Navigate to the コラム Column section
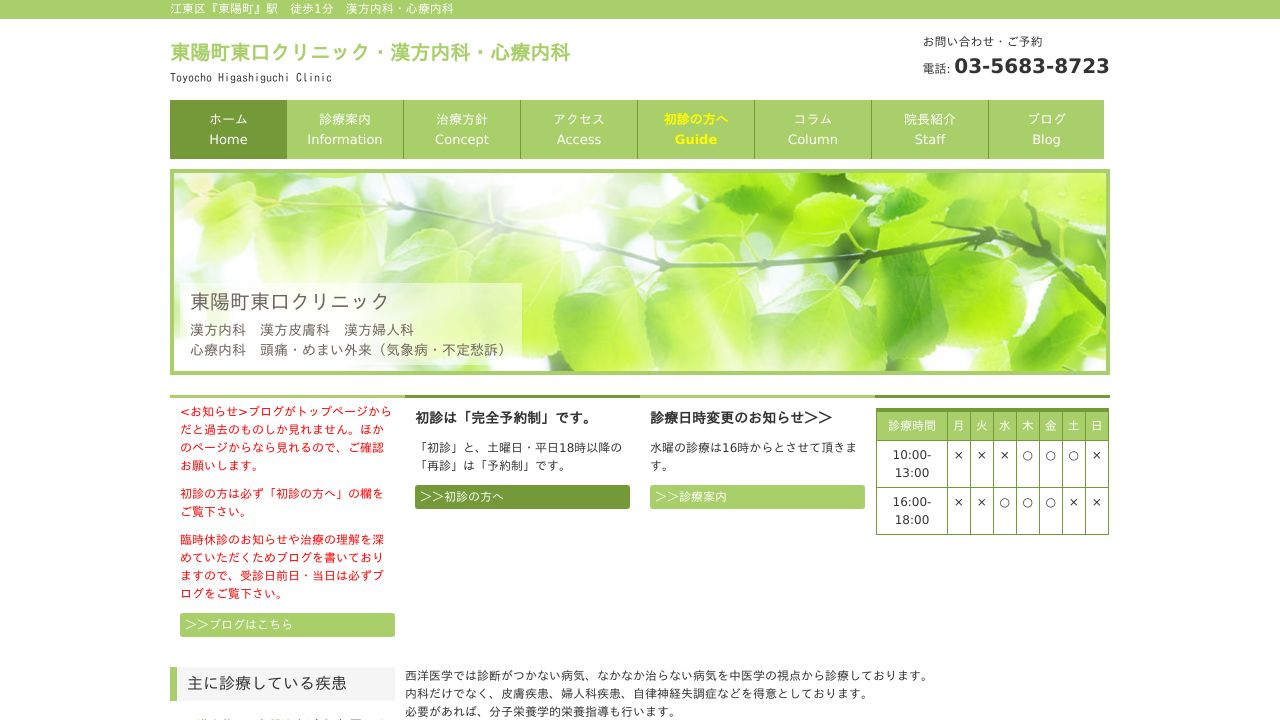 813,129
